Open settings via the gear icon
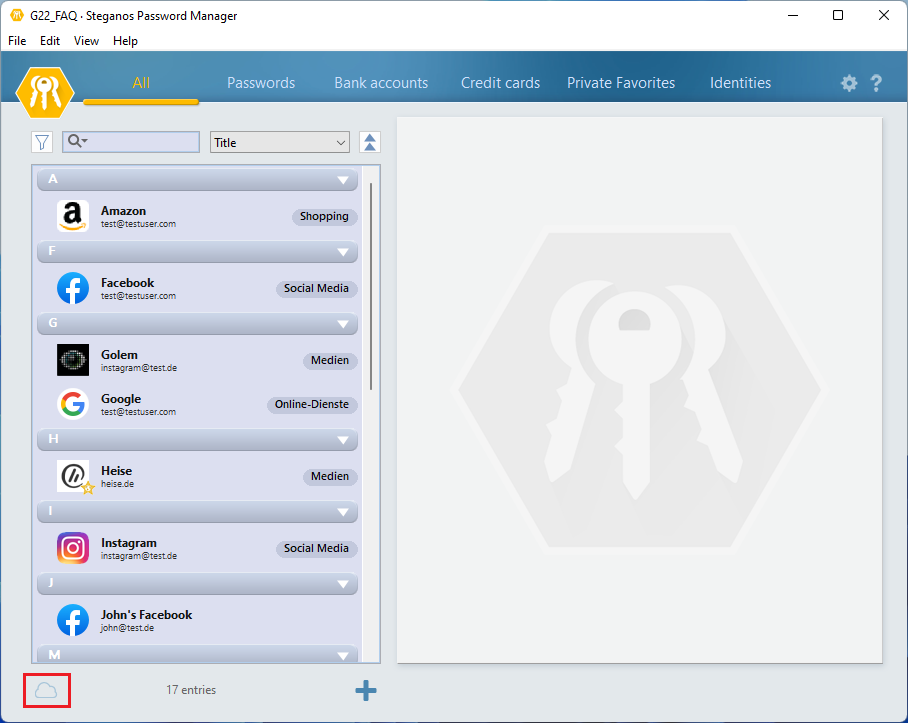This screenshot has height=723, width=908. click(849, 84)
